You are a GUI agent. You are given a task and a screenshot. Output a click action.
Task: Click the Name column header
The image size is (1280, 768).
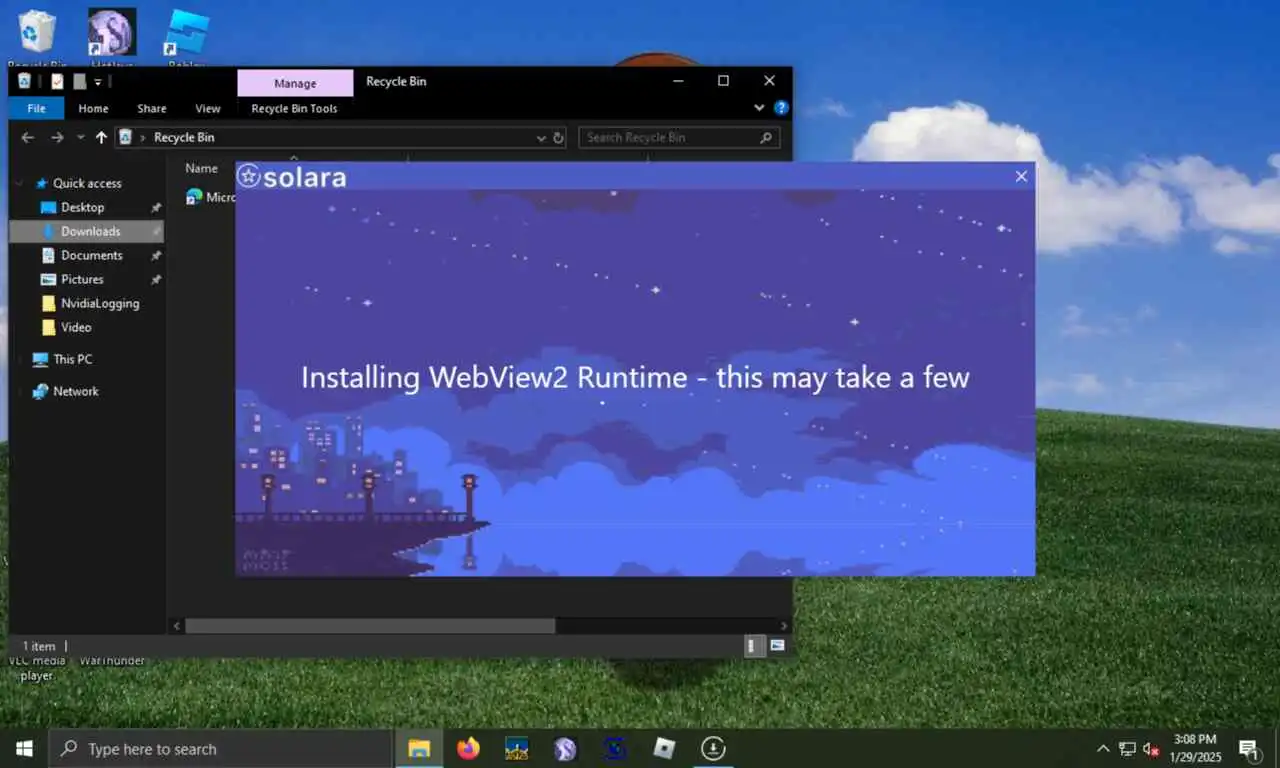click(x=201, y=169)
